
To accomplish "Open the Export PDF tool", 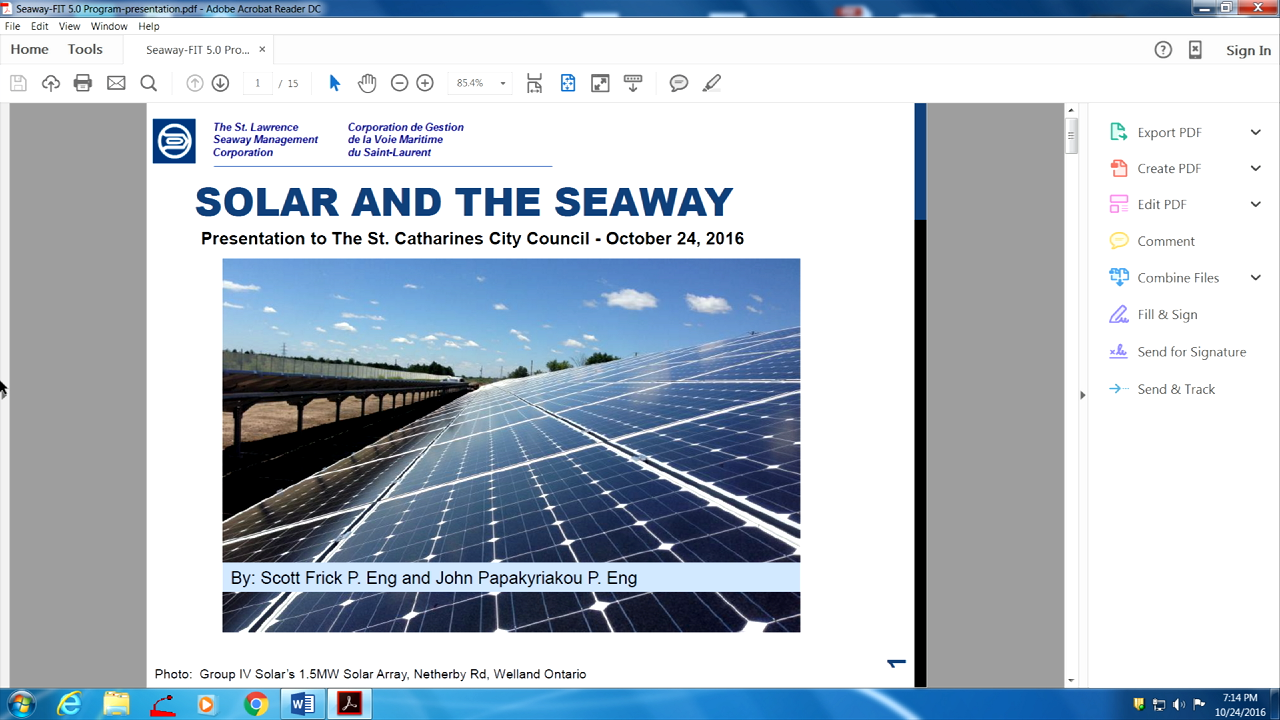I will [x=1169, y=132].
